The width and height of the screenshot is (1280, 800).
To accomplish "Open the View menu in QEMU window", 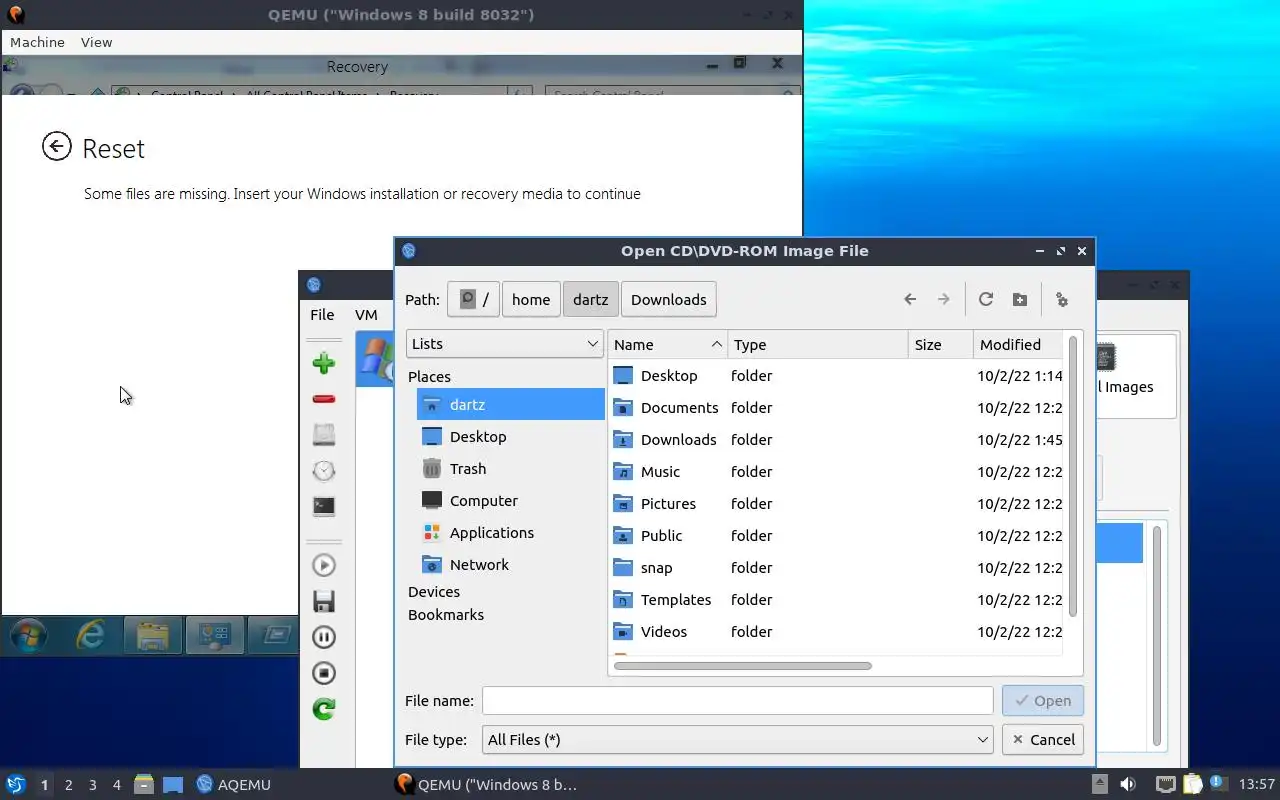I will (96, 42).
